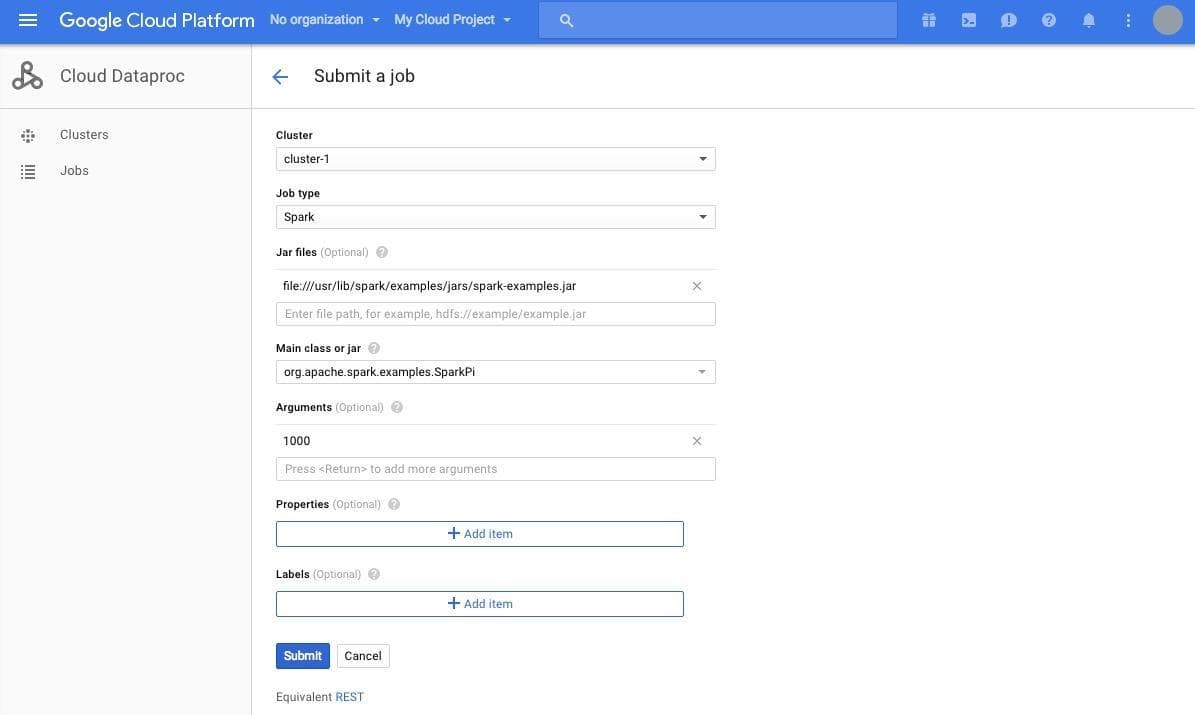Image resolution: width=1195 pixels, height=715 pixels.
Task: Submit the job
Action: (x=303, y=656)
